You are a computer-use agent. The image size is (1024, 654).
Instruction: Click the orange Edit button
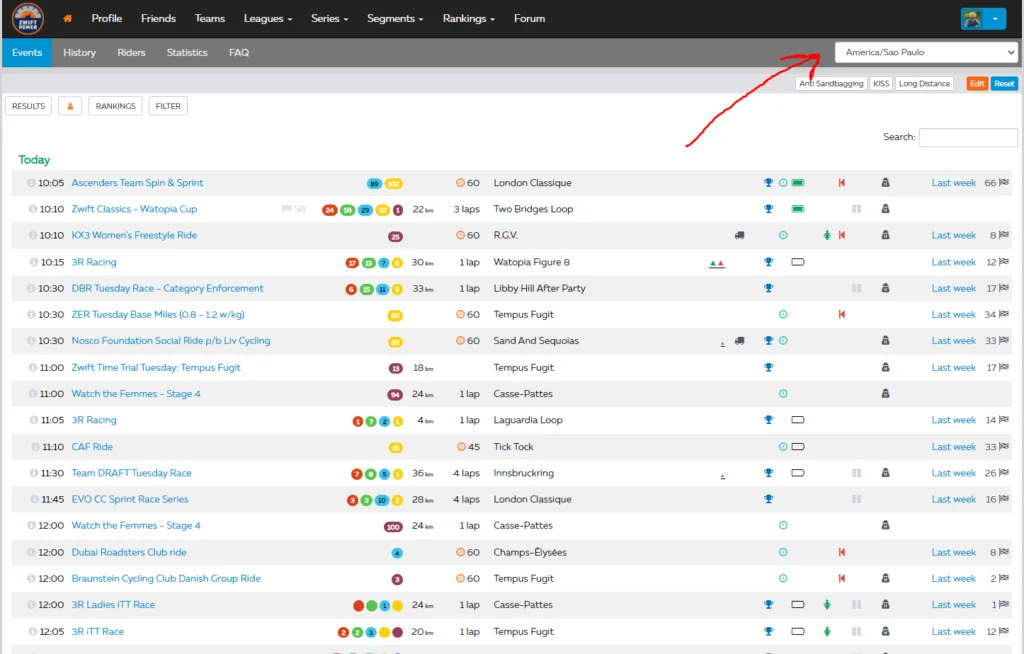point(977,84)
